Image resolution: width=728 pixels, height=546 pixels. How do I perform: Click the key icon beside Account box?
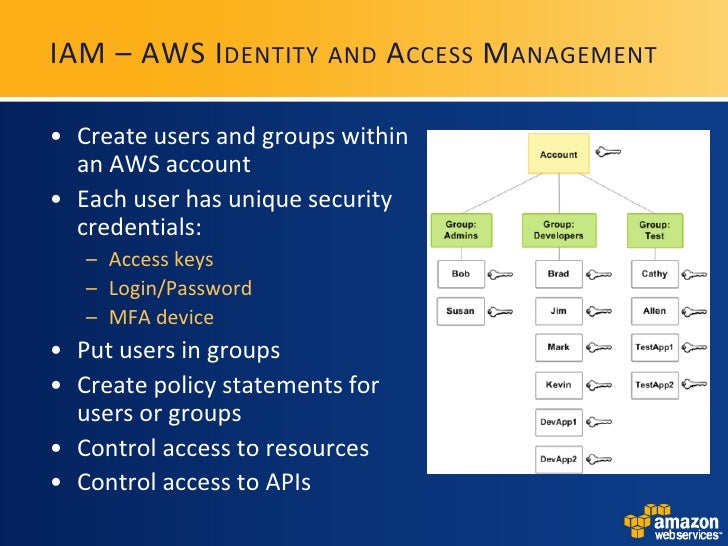pyautogui.click(x=608, y=152)
